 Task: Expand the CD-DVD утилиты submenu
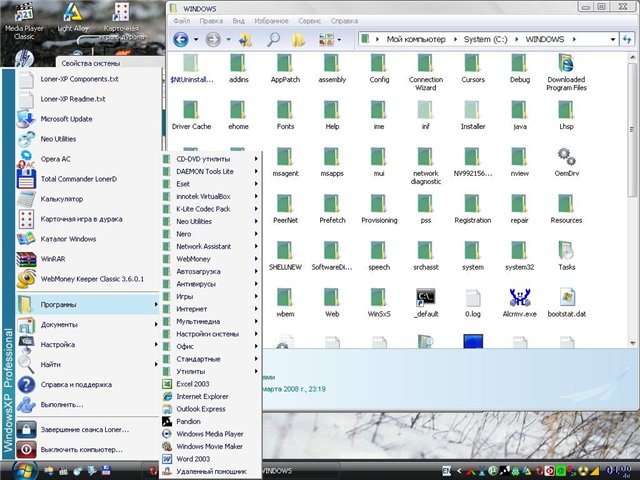point(211,159)
